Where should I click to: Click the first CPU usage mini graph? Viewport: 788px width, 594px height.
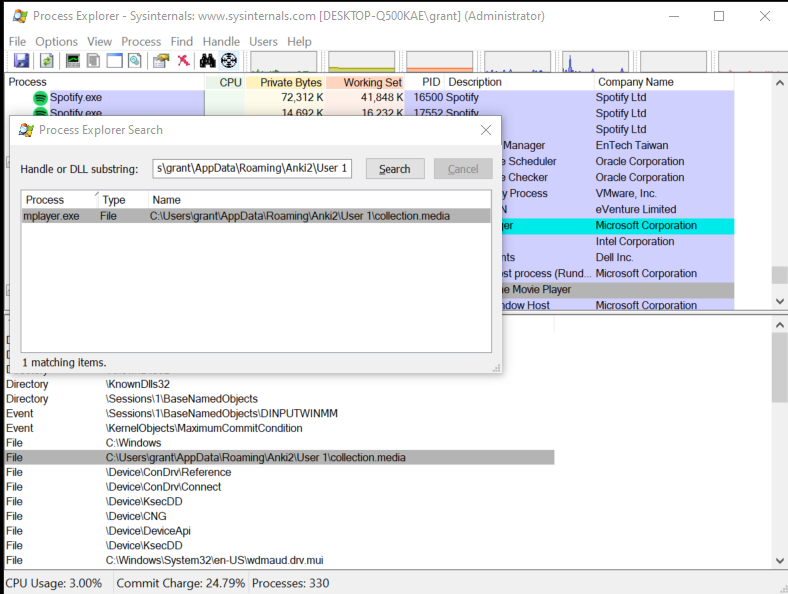click(283, 61)
